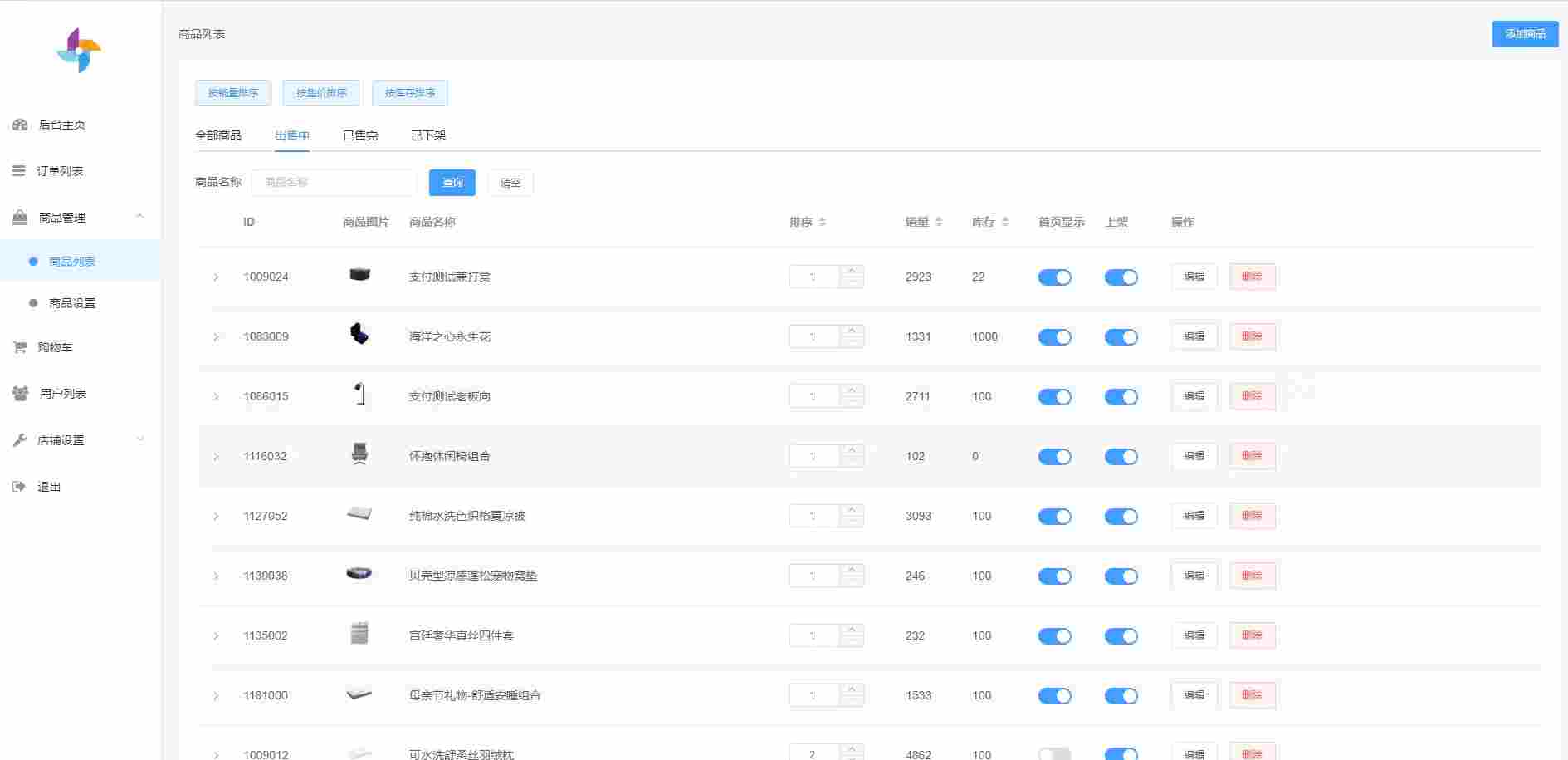Click the 添加商品 button
Screen dimensions: 1568x760
coord(1524,34)
